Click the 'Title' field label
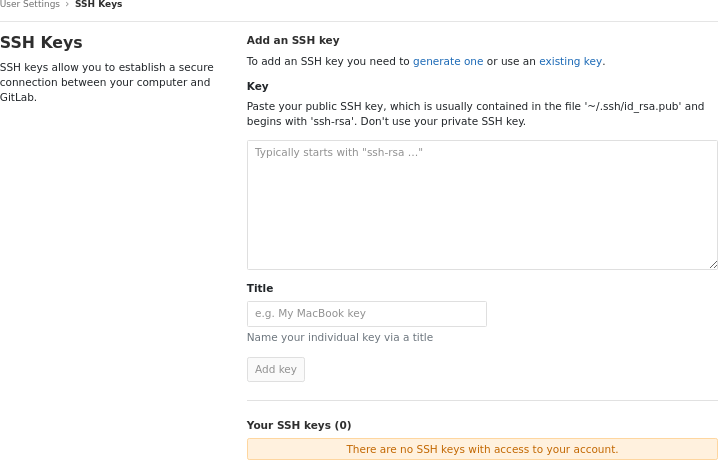 (260, 288)
